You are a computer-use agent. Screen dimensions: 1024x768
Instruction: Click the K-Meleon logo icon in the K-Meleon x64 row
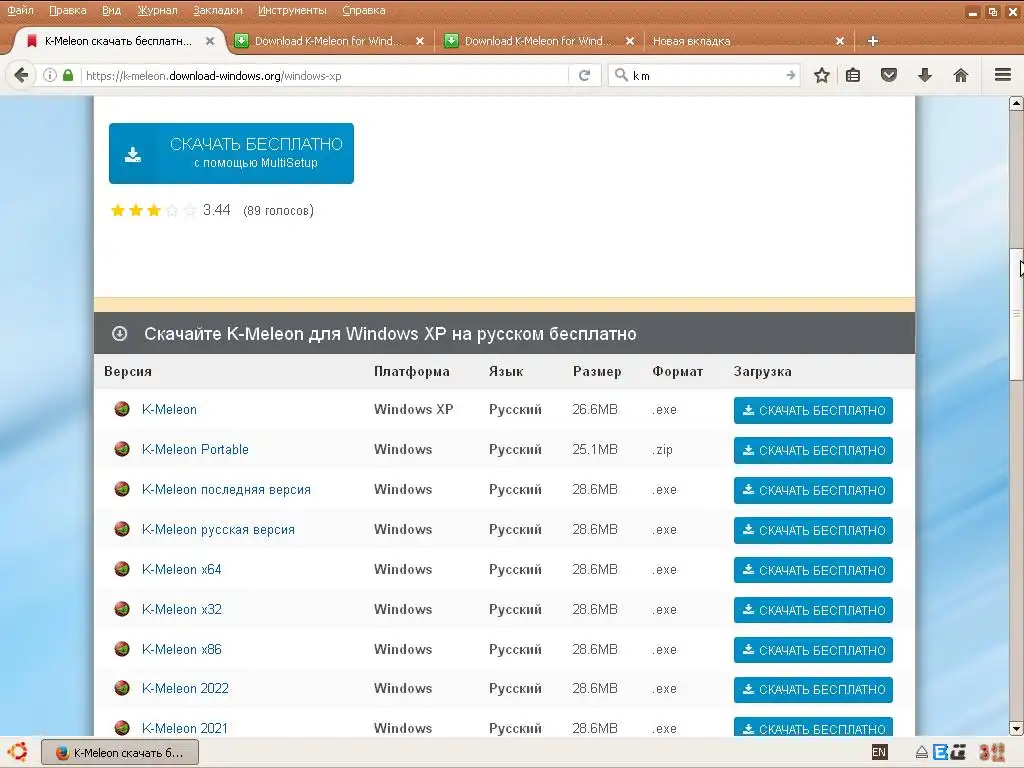coord(122,569)
